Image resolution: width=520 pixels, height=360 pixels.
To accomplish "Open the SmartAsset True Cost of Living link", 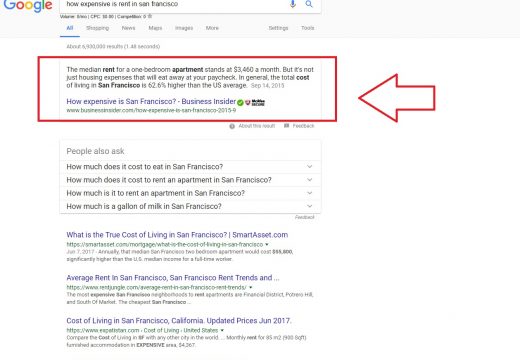I will (x=177, y=235).
